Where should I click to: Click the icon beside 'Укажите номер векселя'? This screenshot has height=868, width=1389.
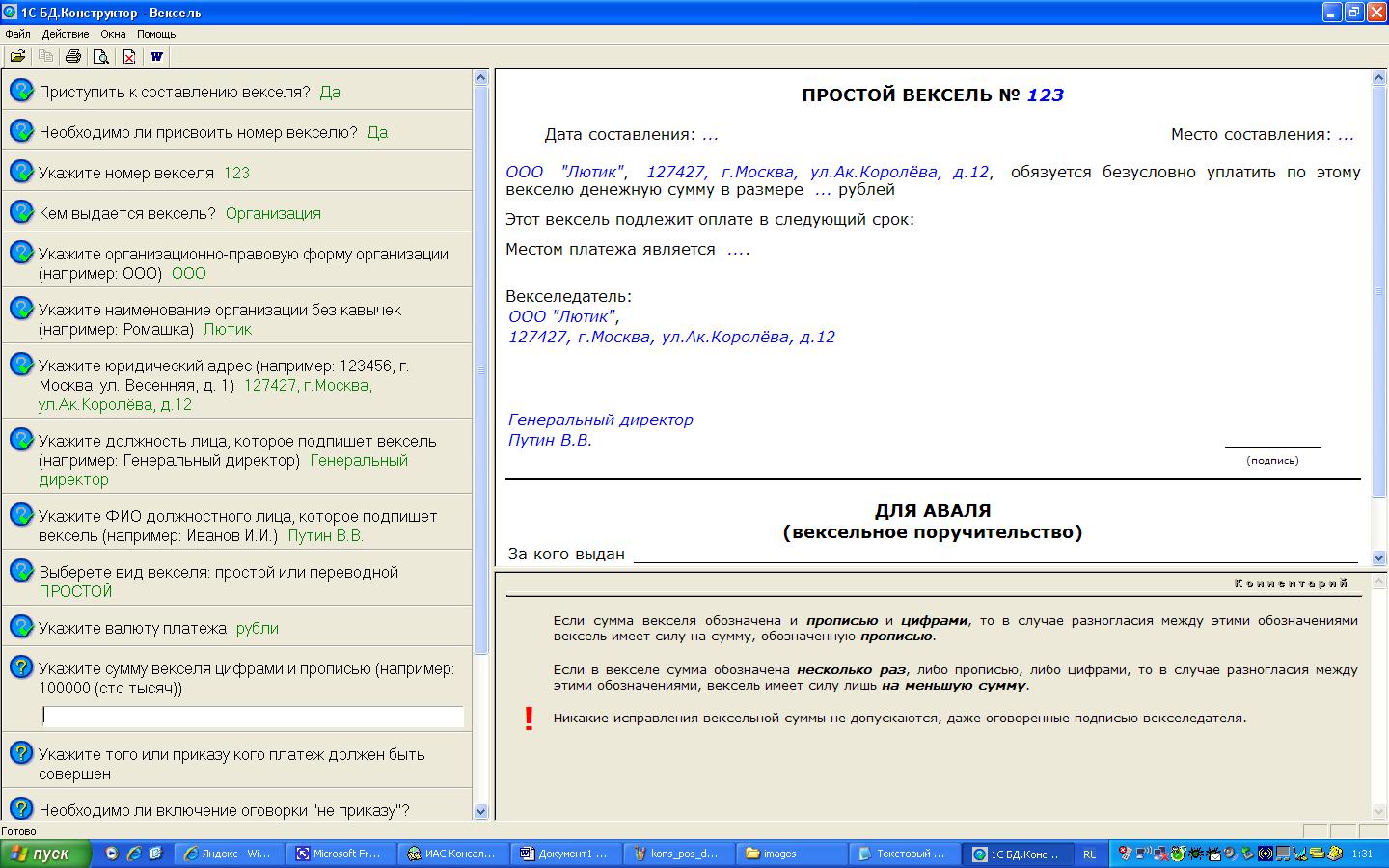click(x=21, y=171)
